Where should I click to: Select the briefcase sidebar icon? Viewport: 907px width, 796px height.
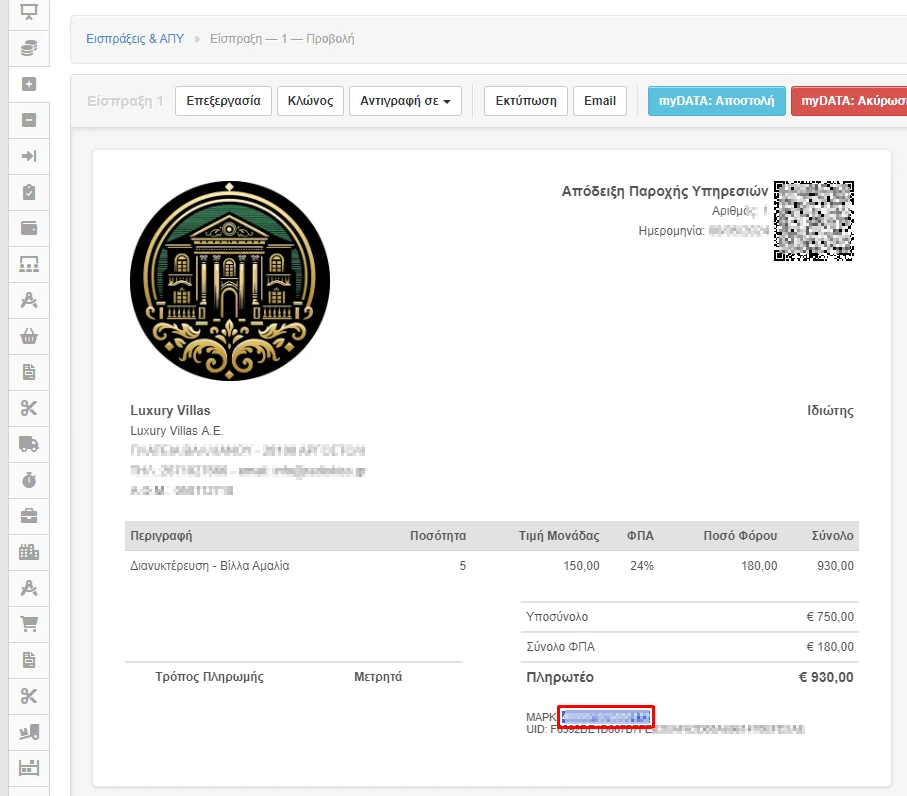[29, 516]
